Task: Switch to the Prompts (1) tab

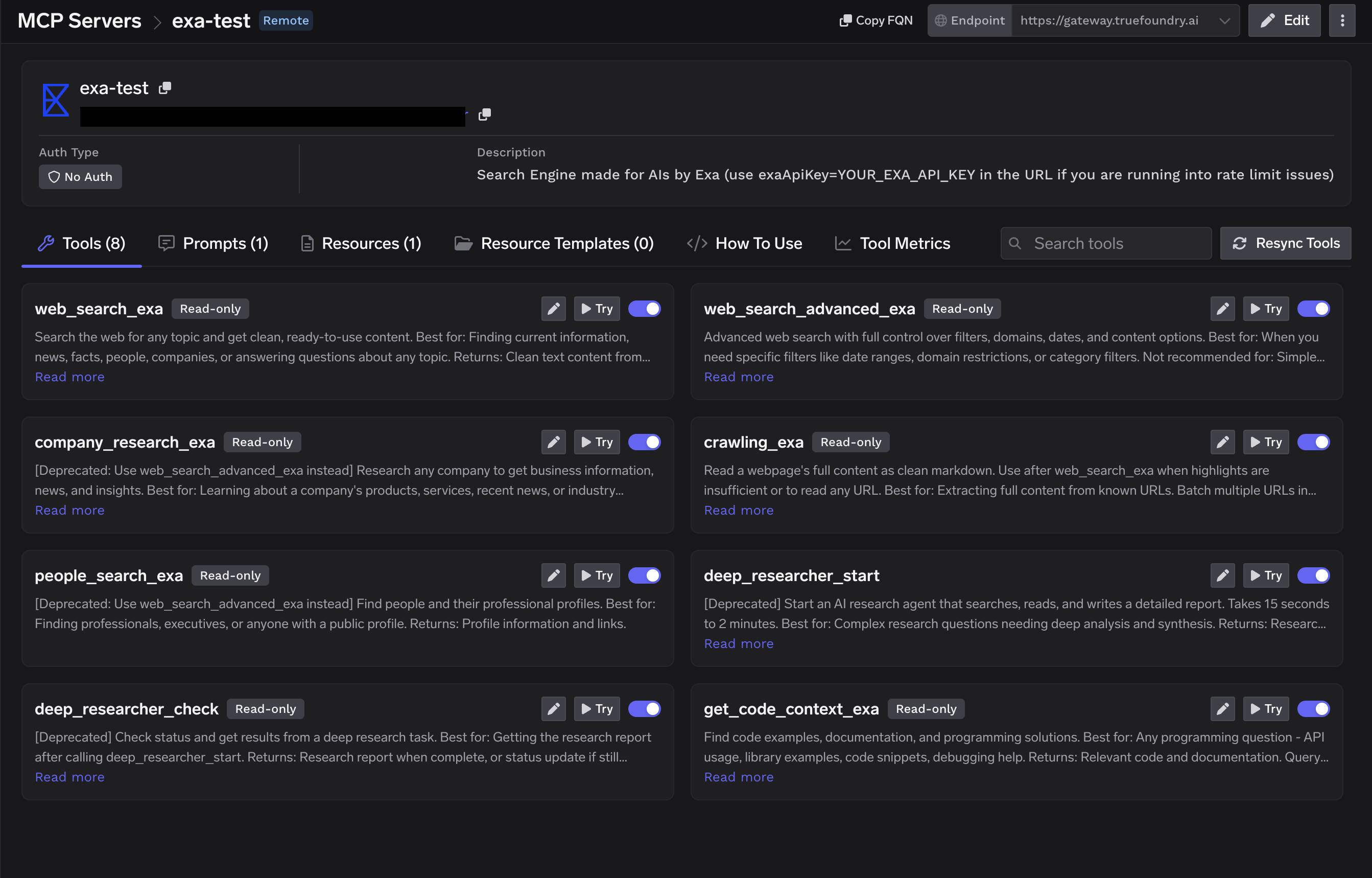Action: point(213,244)
